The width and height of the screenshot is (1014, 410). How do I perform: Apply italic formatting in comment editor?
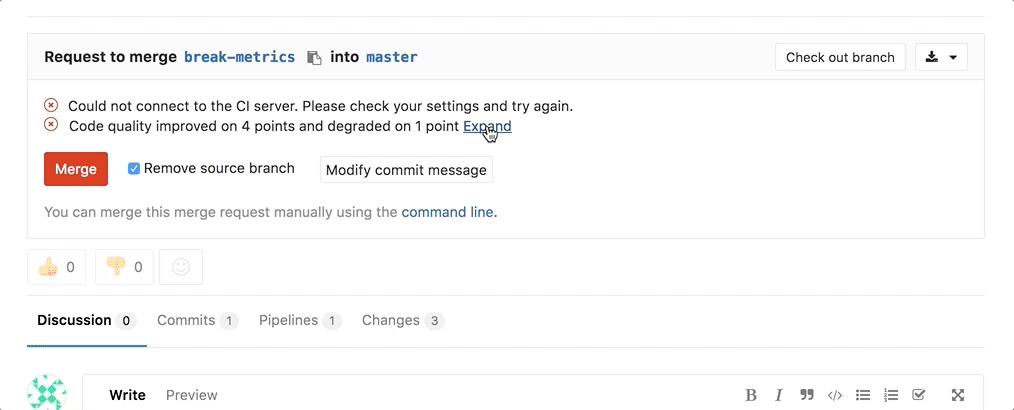point(778,395)
